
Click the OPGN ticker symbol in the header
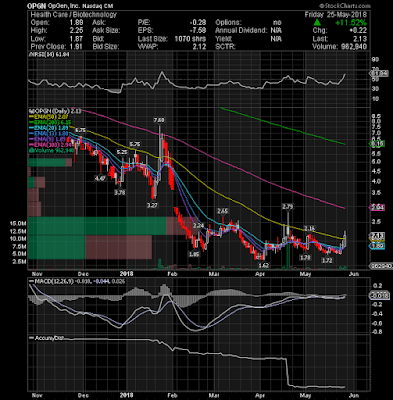click(x=37, y=6)
